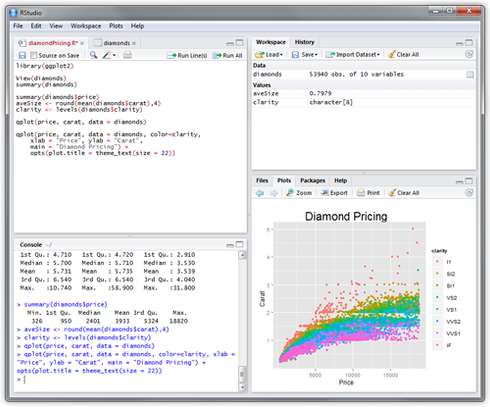Click the RStudio title bar icon
The height and width of the screenshot is (407, 490).
click(x=13, y=13)
